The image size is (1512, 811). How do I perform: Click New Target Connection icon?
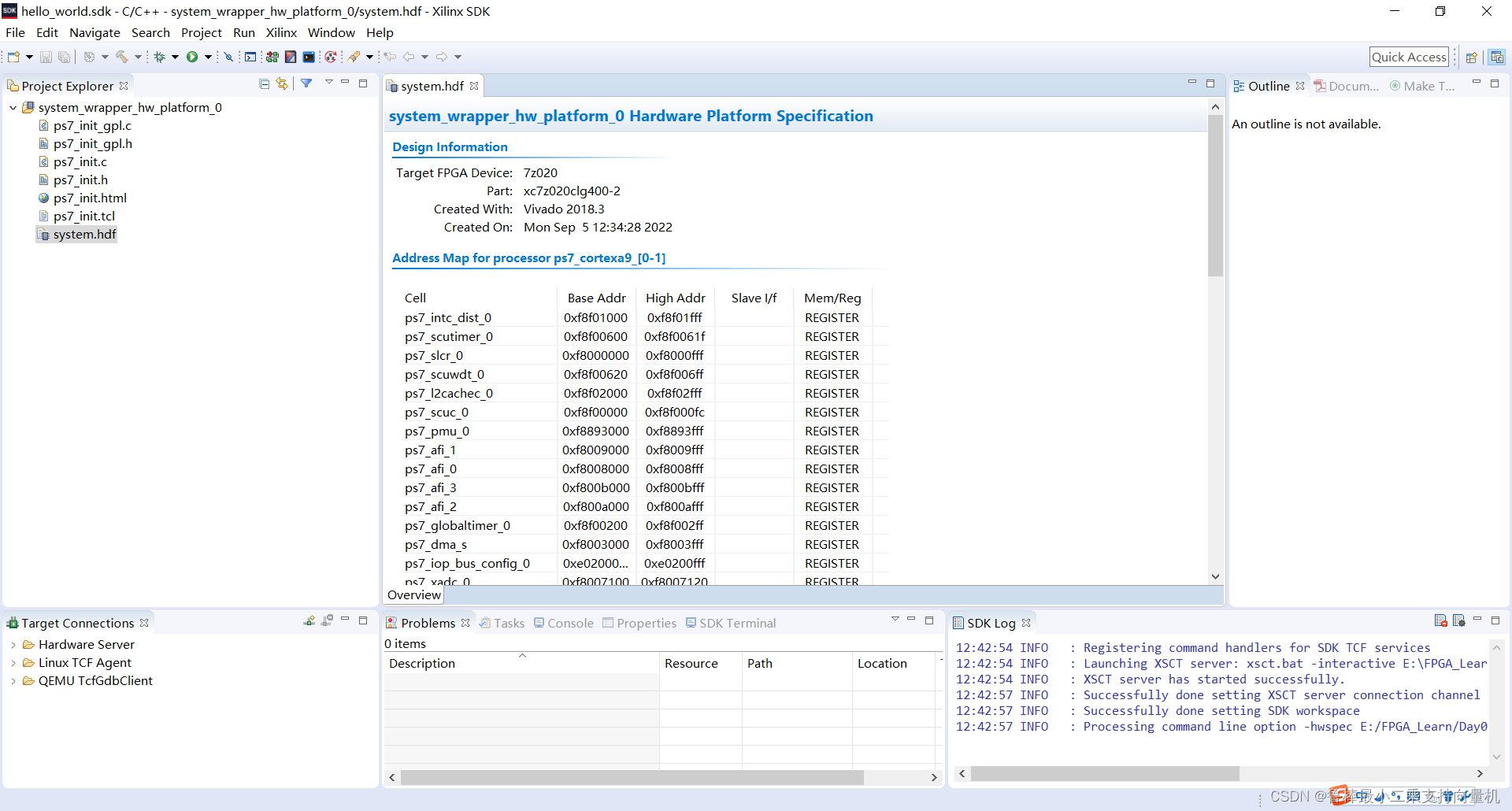click(309, 620)
